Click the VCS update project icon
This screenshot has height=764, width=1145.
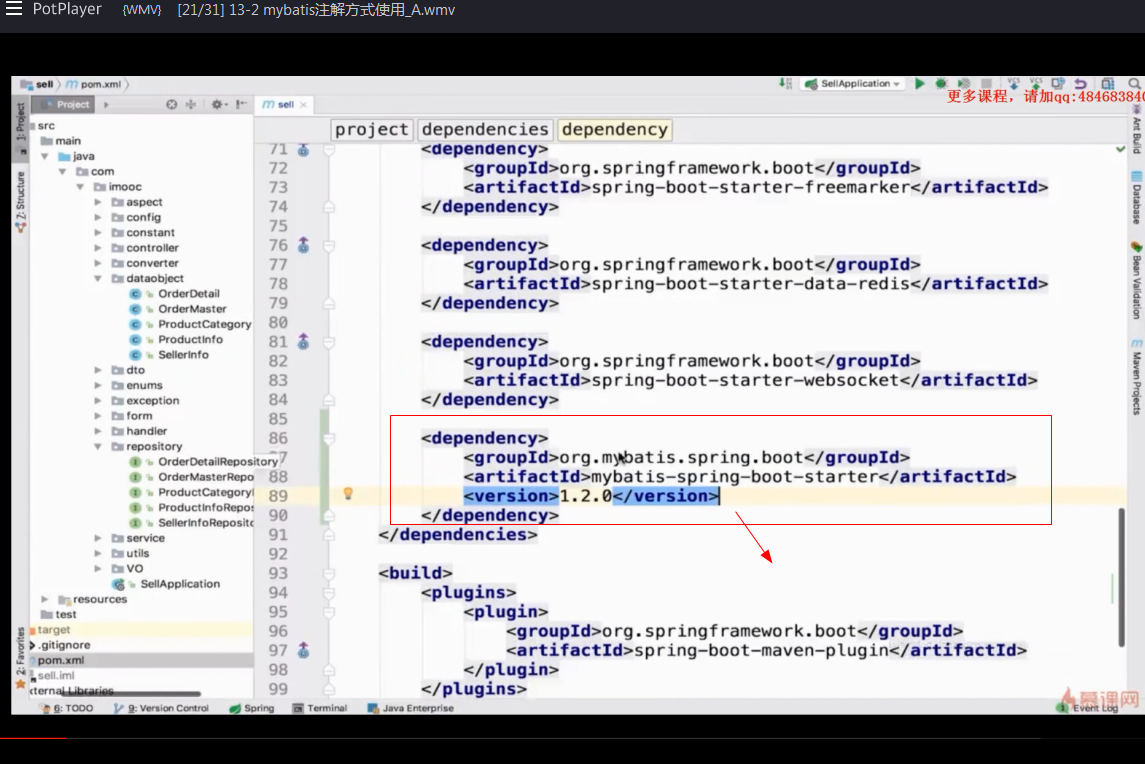1013,83
